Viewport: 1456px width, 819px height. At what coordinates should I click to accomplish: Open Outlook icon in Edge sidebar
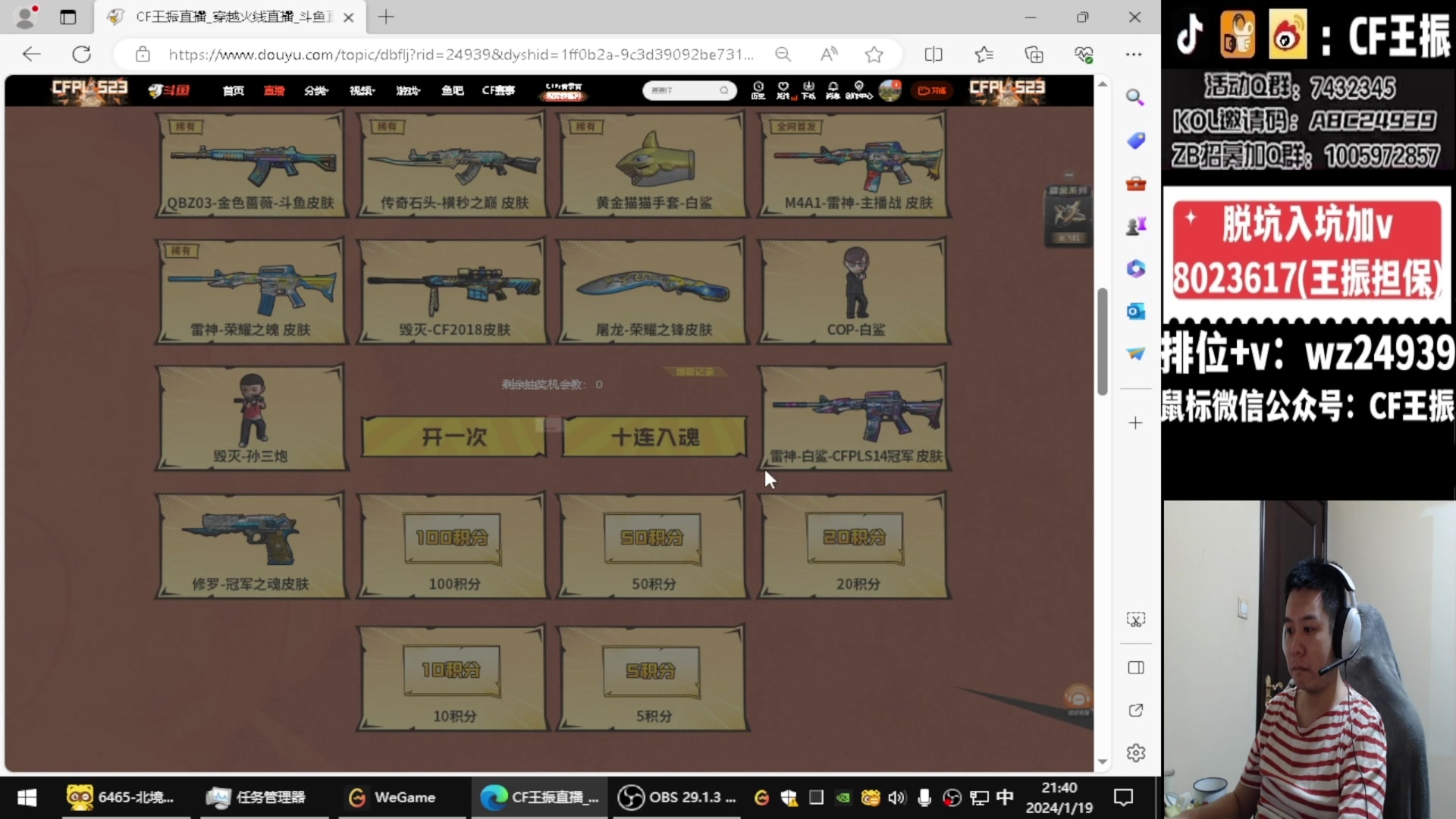(x=1135, y=312)
